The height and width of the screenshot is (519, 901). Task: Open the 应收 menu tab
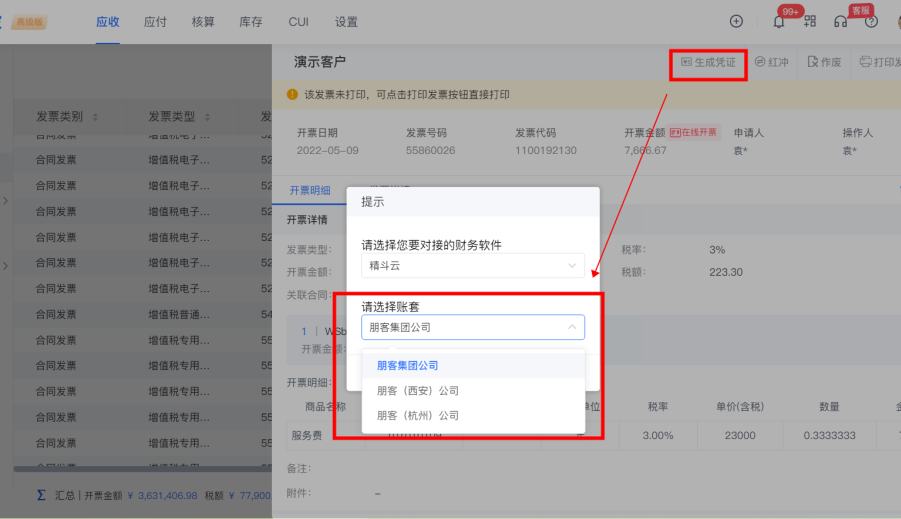pos(107,22)
